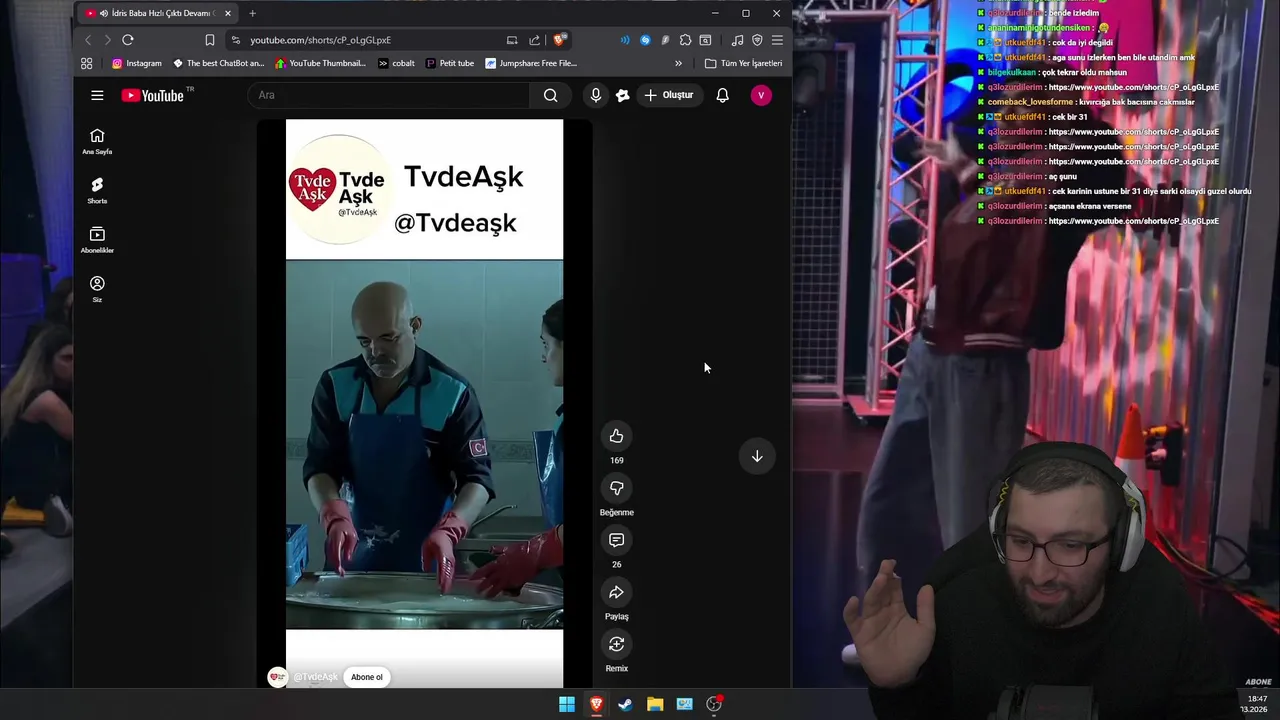This screenshot has width=1280, height=720.
Task: Focus the YouTube Ara search field
Action: (x=390, y=95)
